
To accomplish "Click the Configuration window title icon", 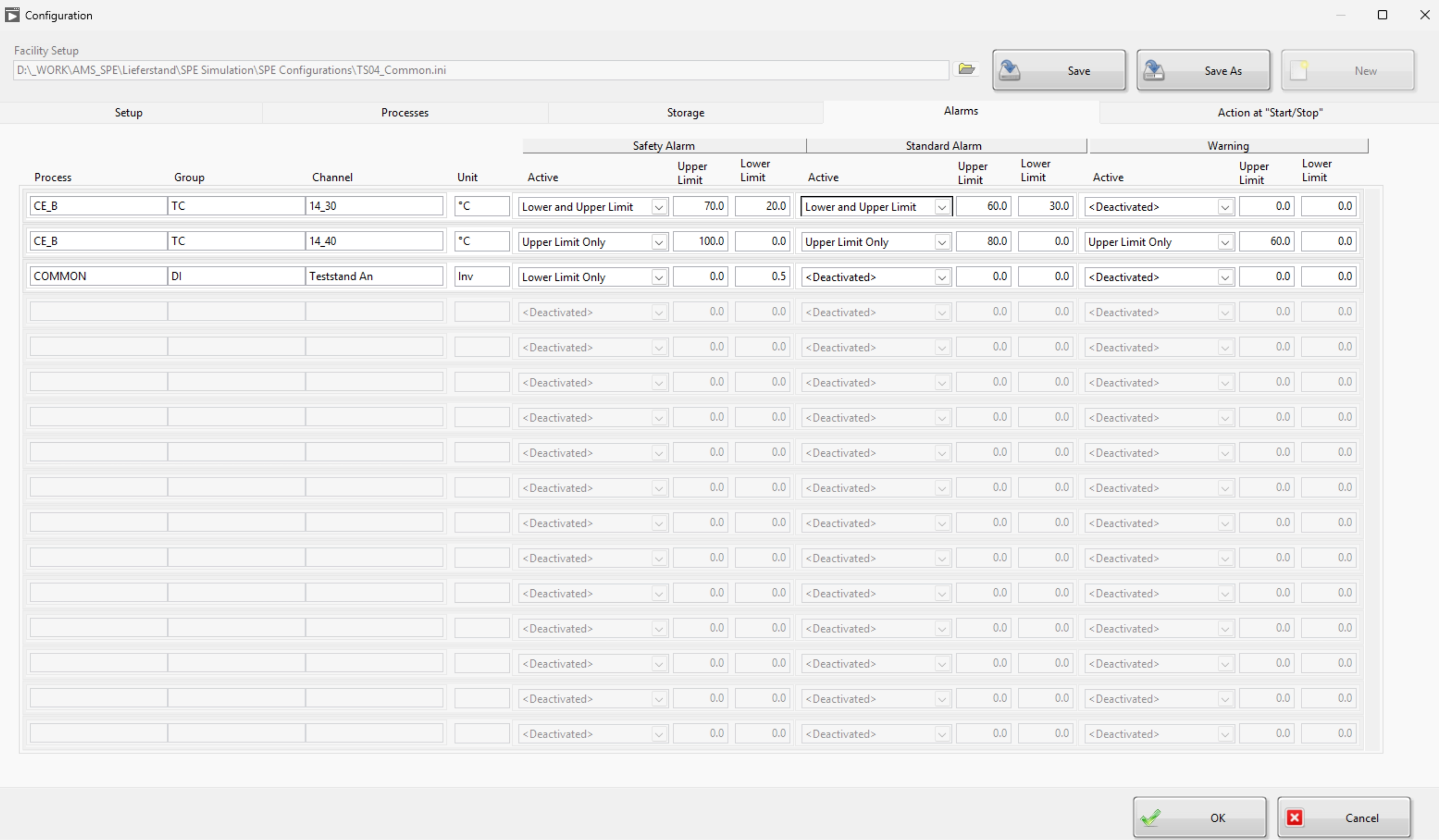I will (12, 15).
